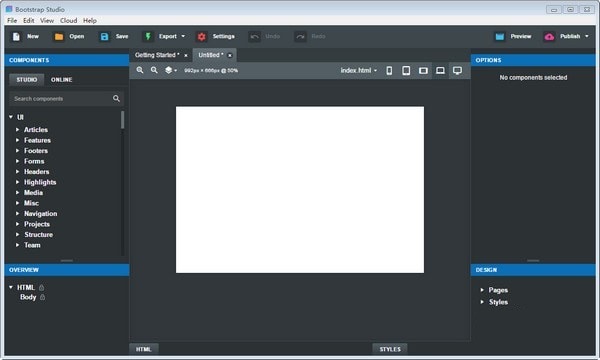Open the Help menu
The width and height of the screenshot is (600, 360).
[x=90, y=21]
